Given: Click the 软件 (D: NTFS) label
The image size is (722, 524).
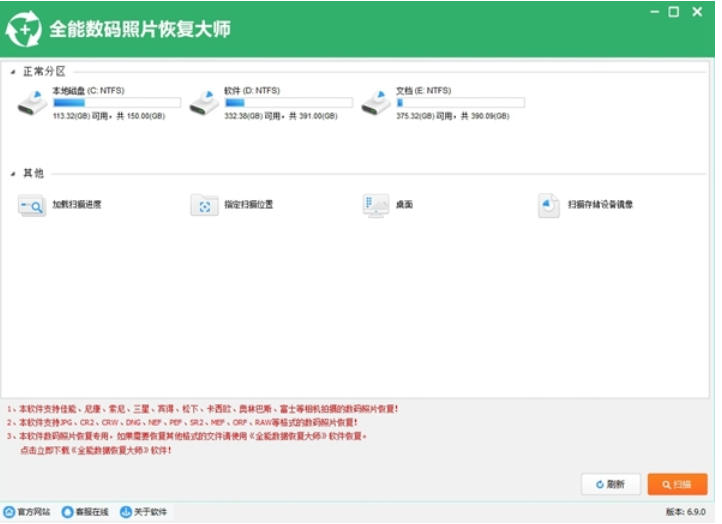Looking at the screenshot, I should [252, 91].
